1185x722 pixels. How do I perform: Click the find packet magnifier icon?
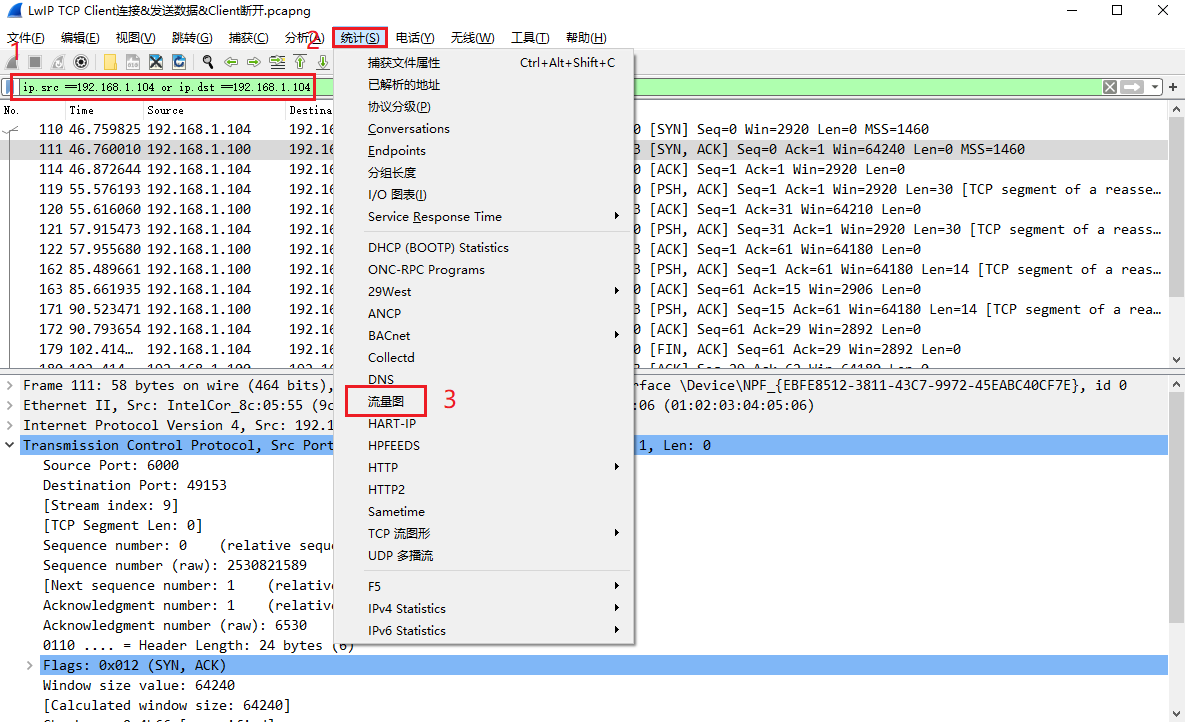tap(208, 62)
